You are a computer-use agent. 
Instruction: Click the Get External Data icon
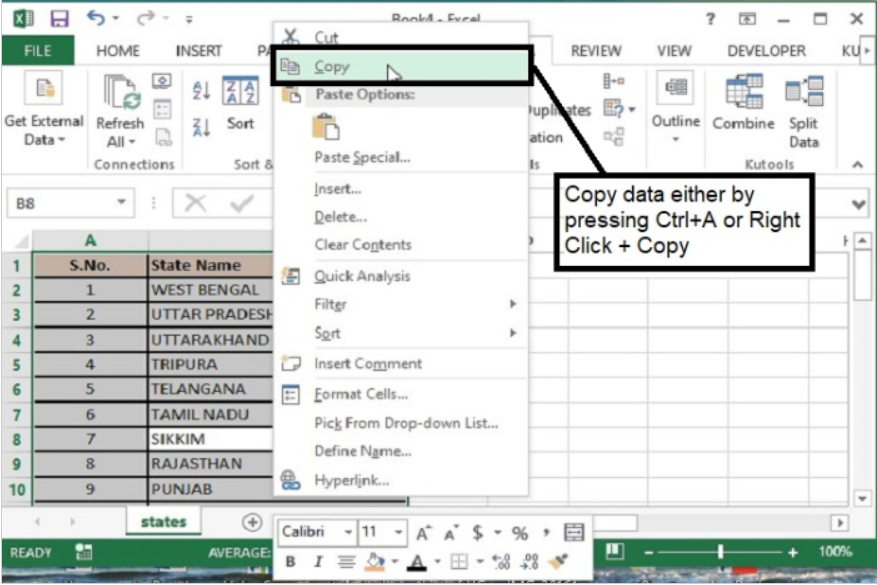[45, 89]
